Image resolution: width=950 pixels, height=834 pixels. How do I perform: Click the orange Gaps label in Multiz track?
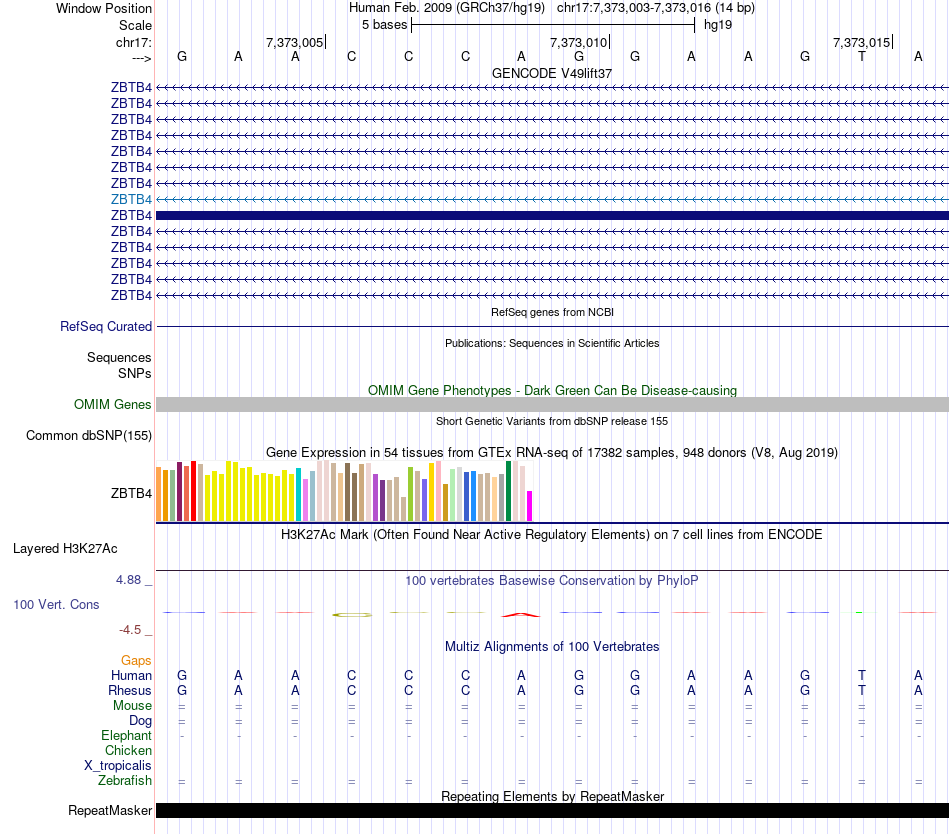click(x=136, y=660)
